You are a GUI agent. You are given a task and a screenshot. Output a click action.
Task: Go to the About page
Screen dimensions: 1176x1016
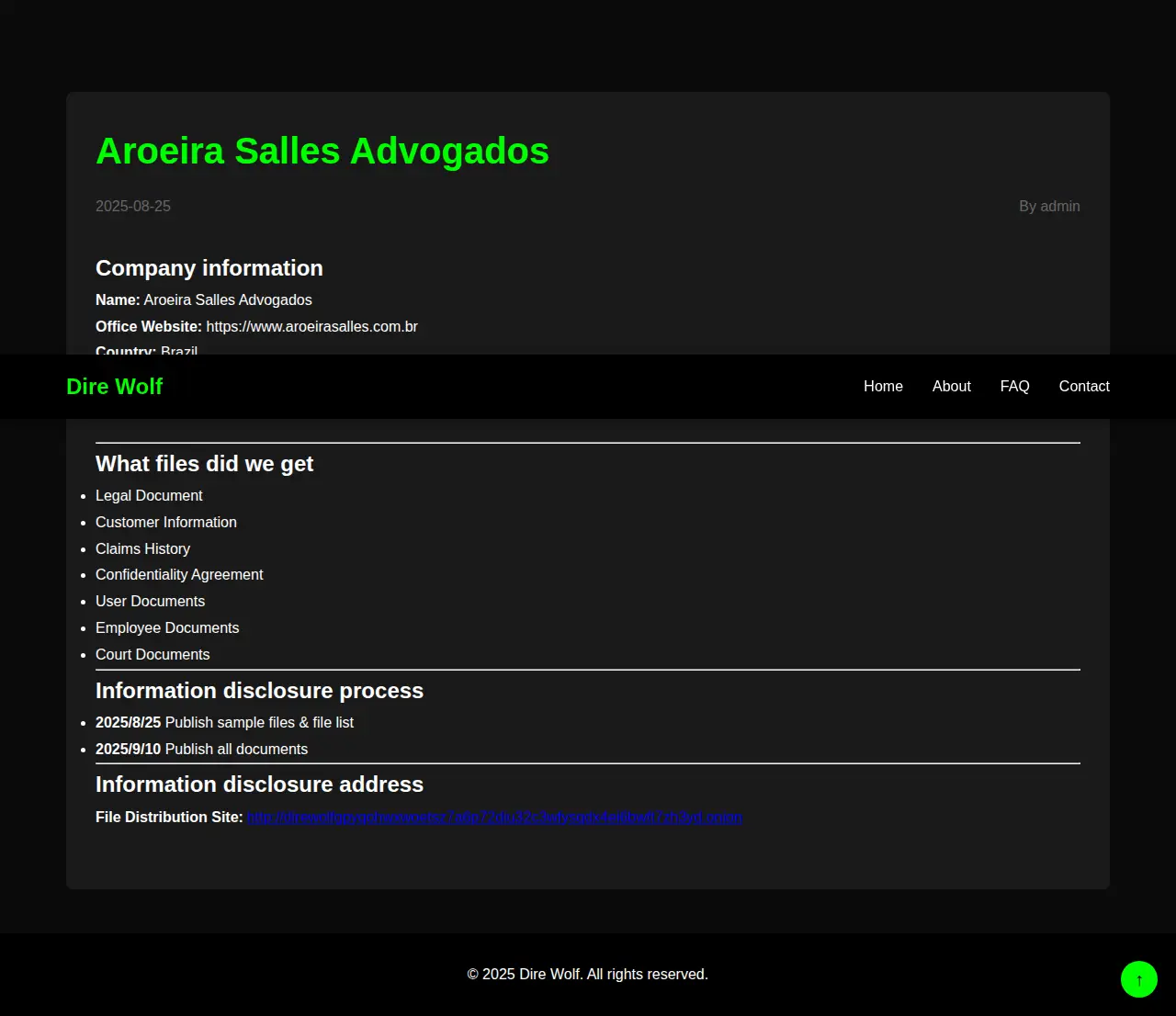pyautogui.click(x=951, y=387)
